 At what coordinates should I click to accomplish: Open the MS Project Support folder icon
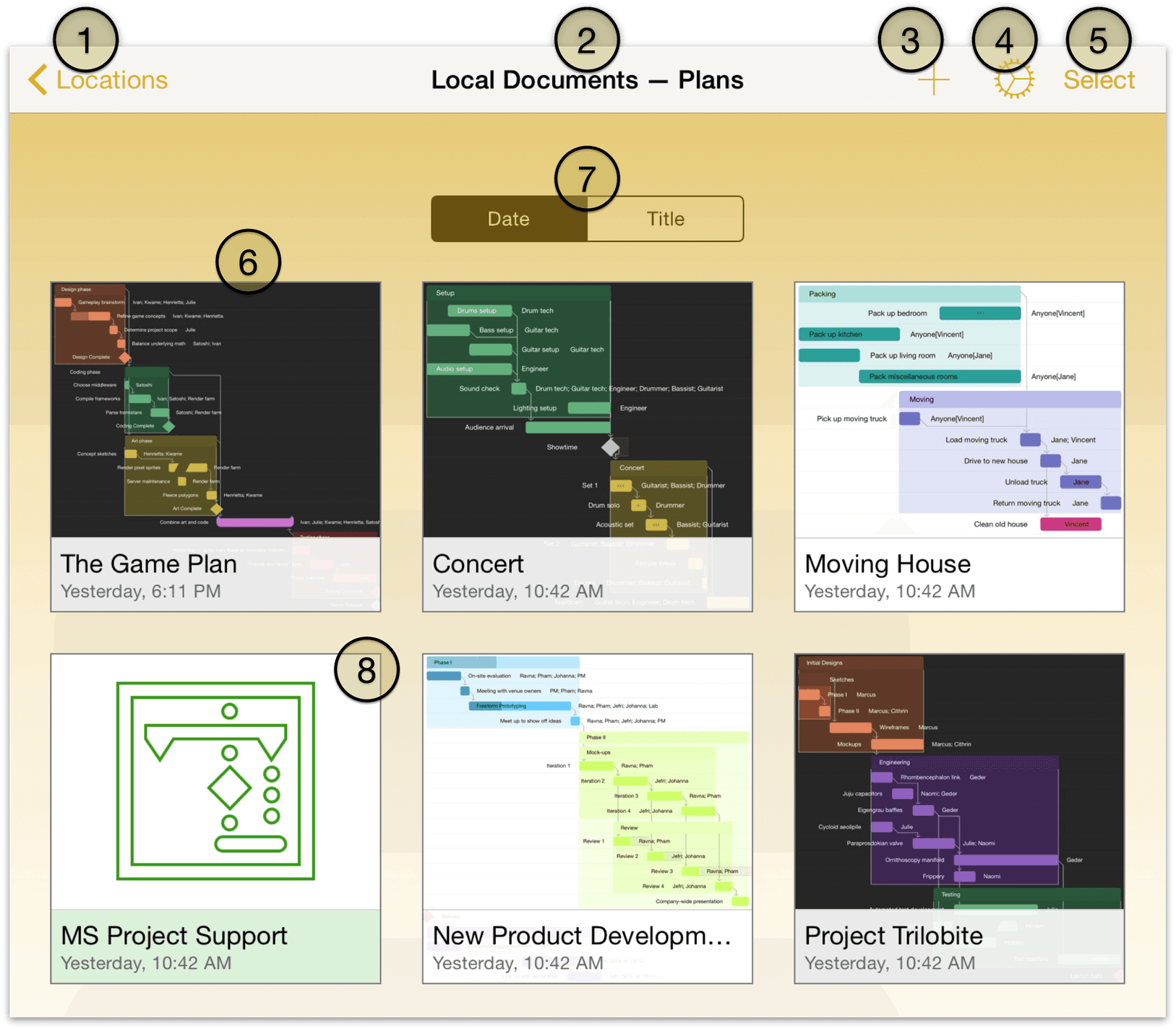pos(215,781)
